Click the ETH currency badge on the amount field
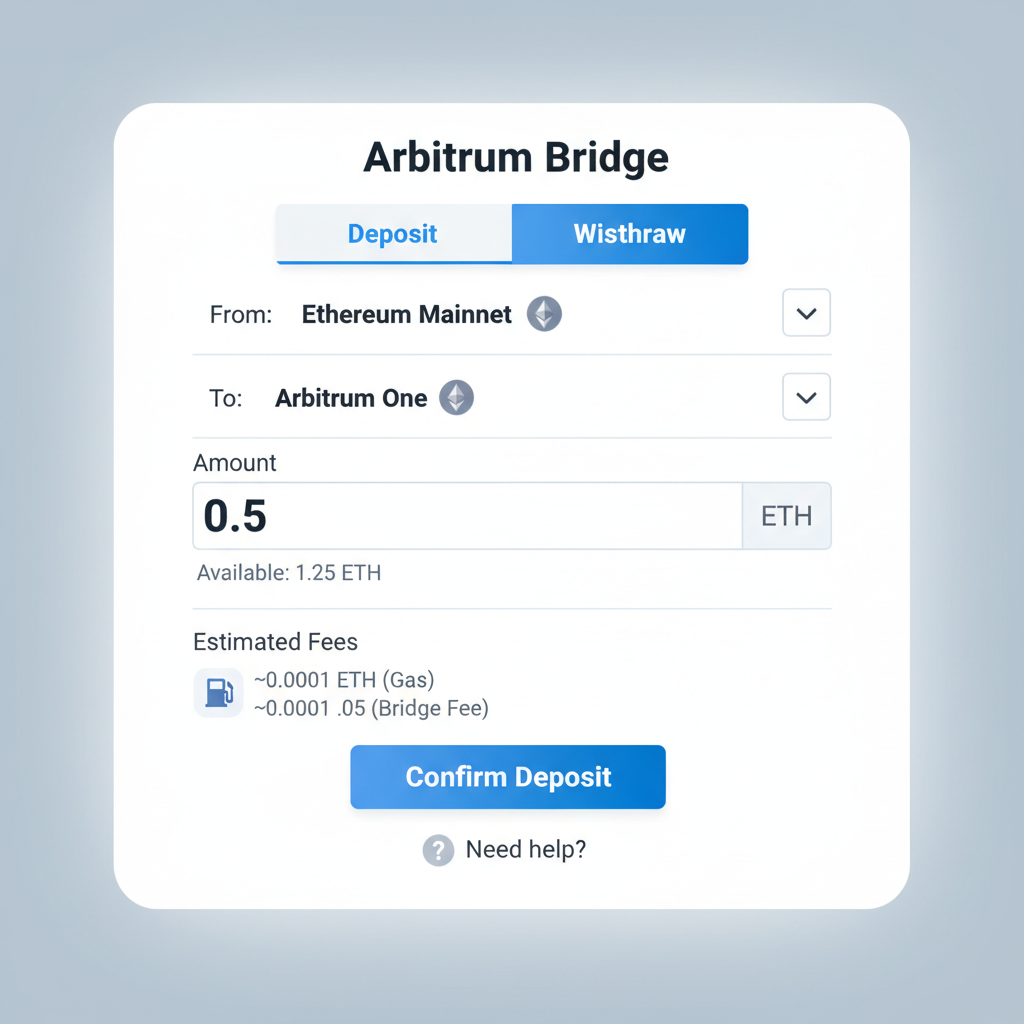 click(x=786, y=515)
